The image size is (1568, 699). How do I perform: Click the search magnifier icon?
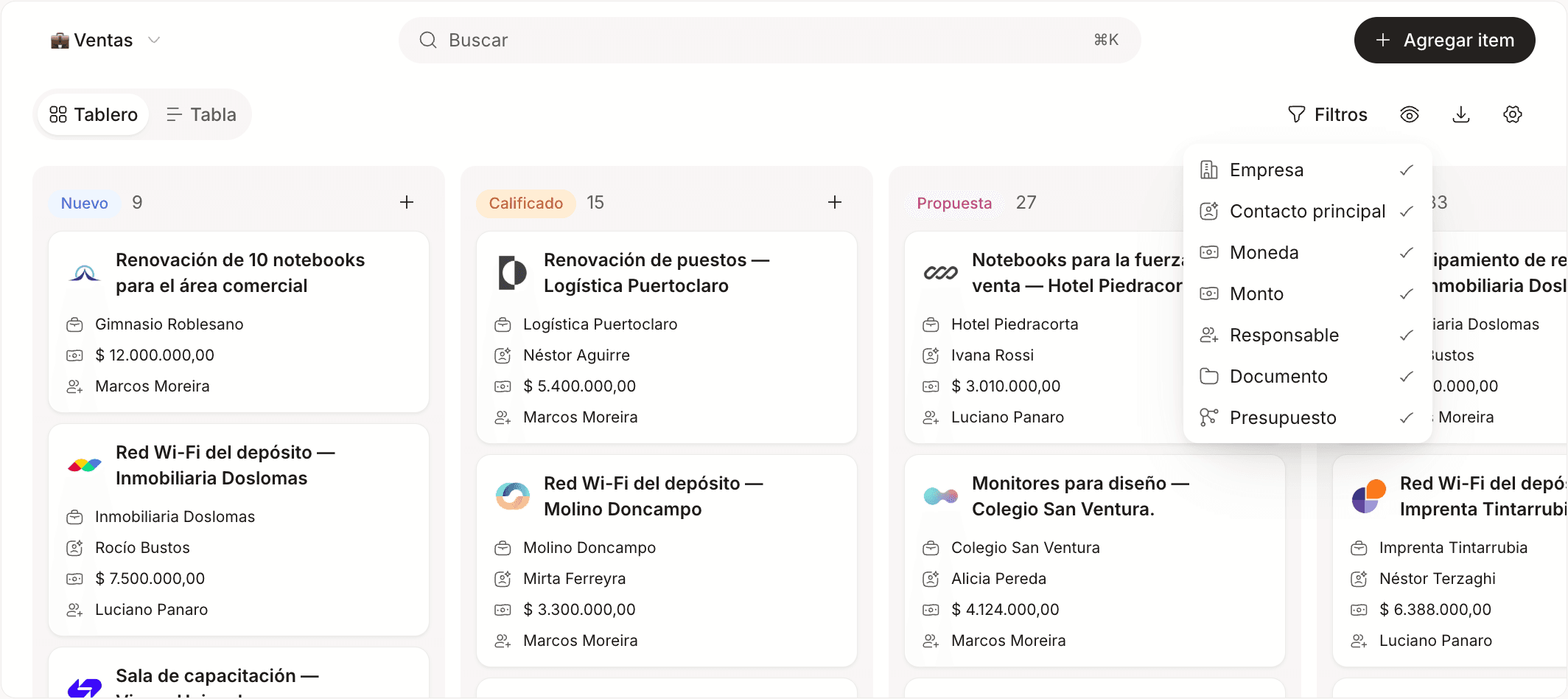[428, 40]
